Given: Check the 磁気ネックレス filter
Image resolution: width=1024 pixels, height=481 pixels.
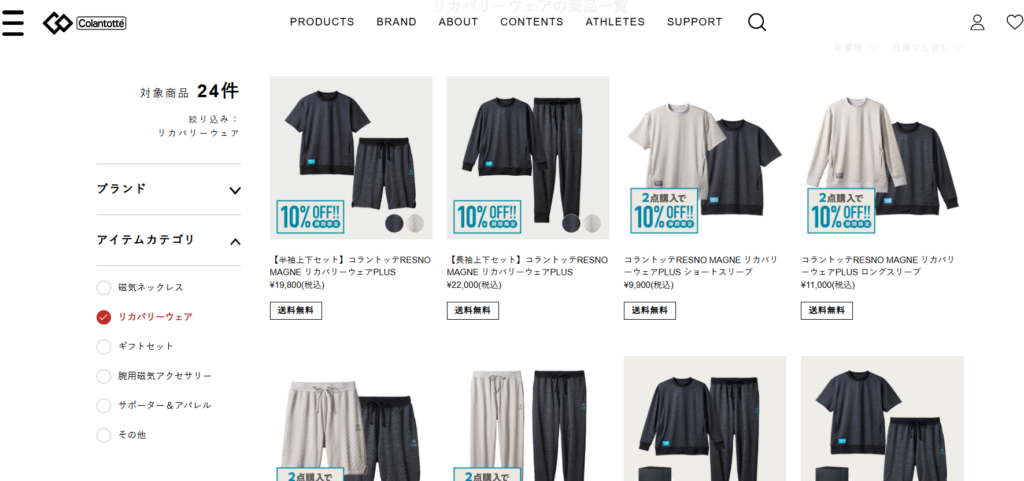Looking at the screenshot, I should pos(104,288).
